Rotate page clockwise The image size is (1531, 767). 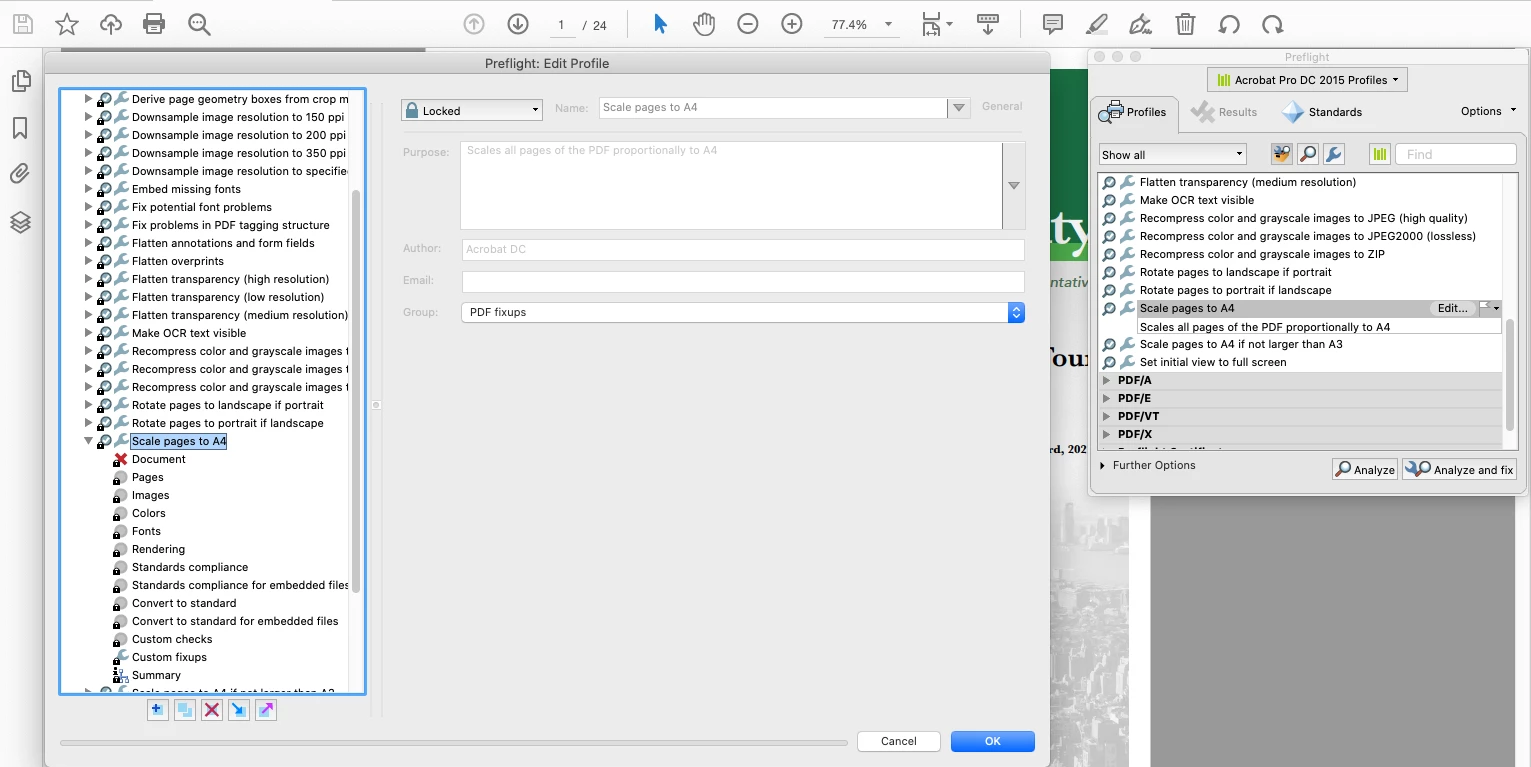coord(1273,24)
